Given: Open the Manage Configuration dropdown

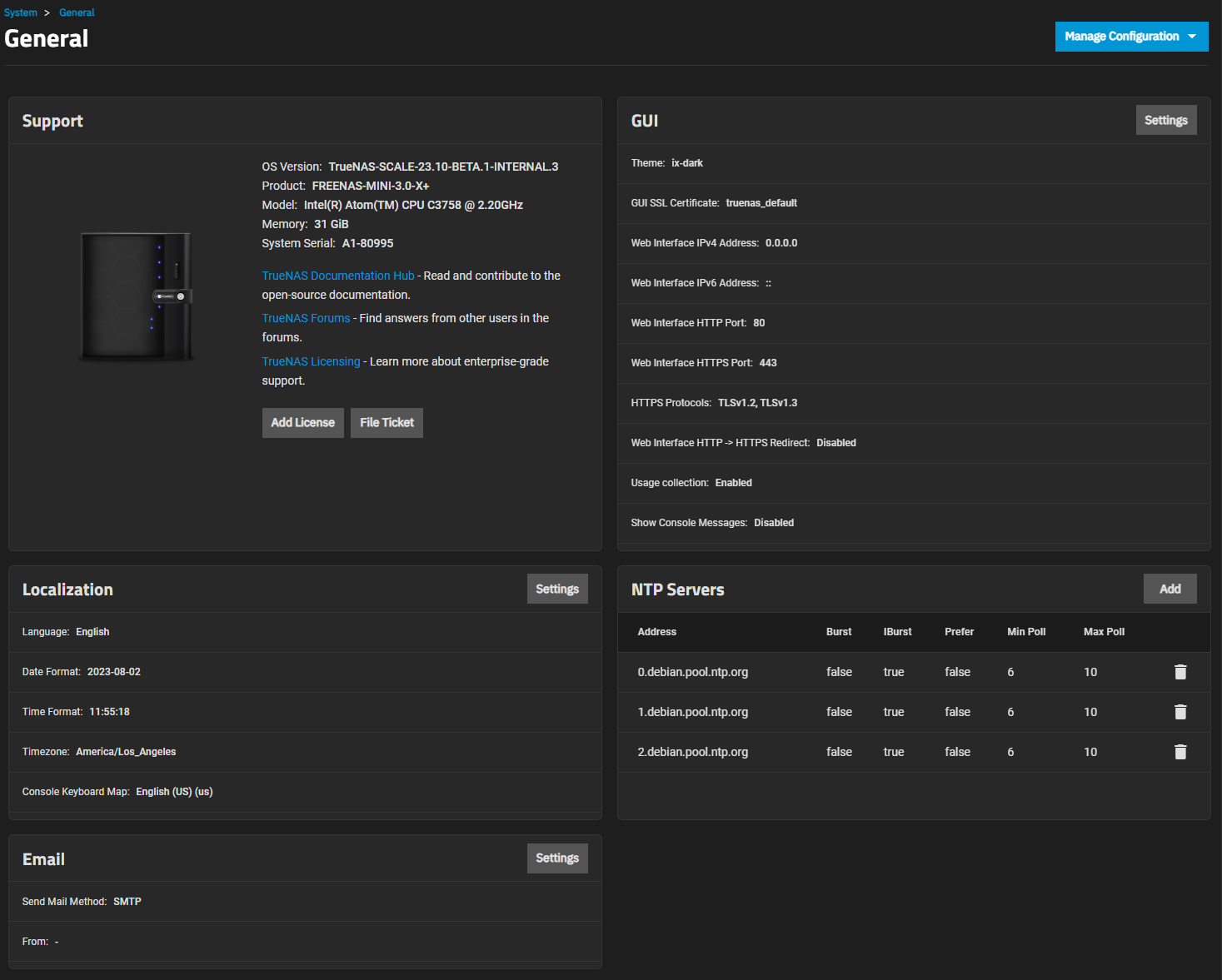Looking at the screenshot, I should tap(1130, 37).
